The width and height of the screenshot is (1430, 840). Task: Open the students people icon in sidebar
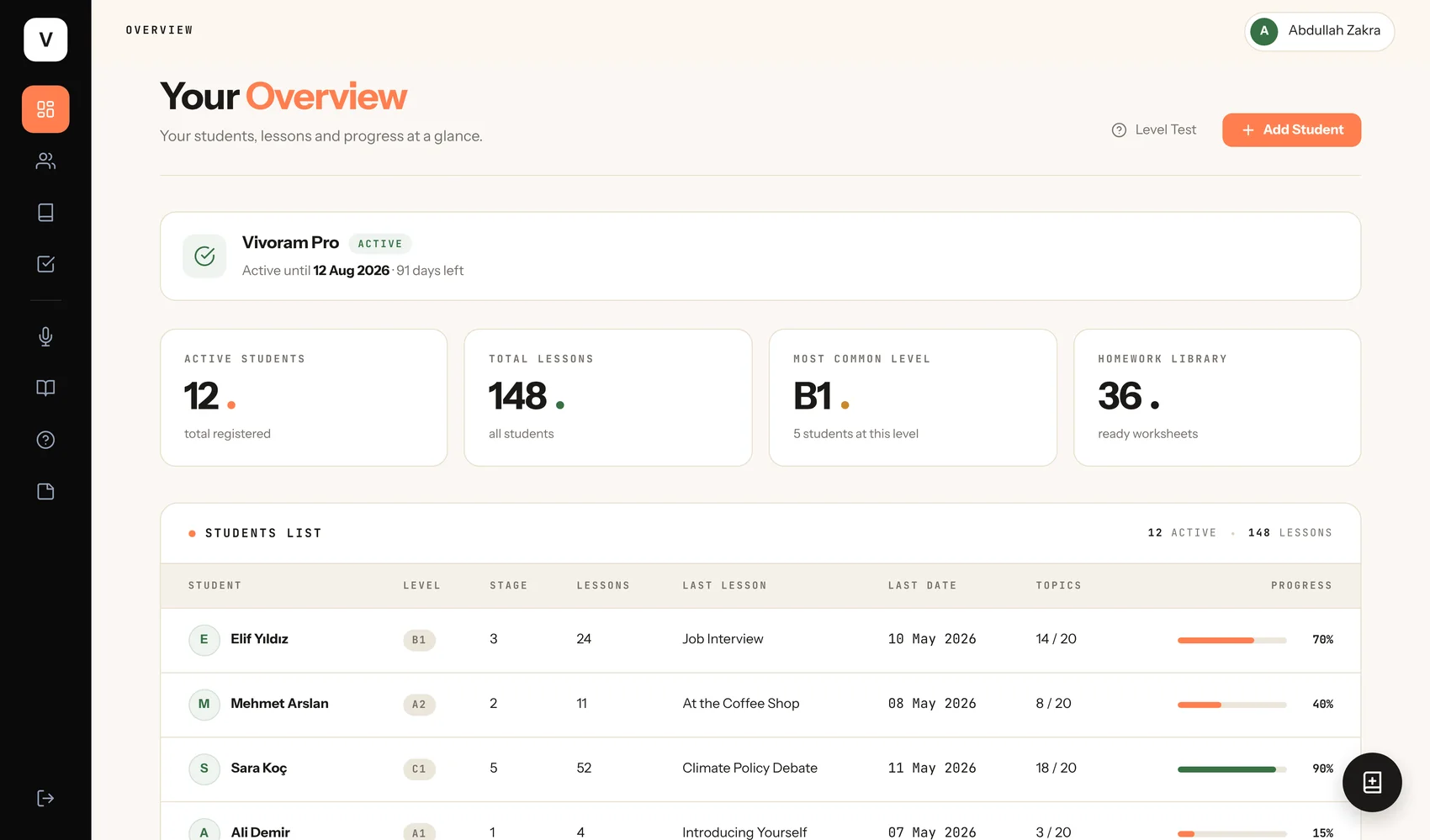coord(45,161)
